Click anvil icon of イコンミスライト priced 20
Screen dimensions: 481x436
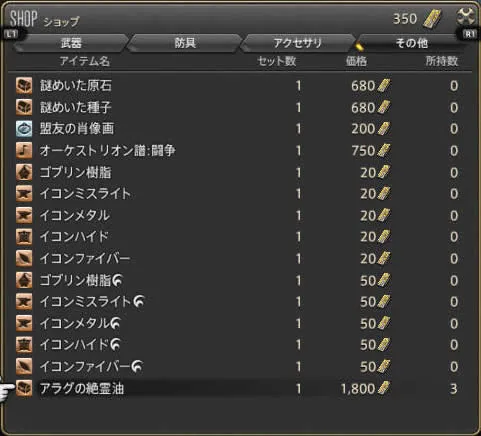(x=24, y=194)
